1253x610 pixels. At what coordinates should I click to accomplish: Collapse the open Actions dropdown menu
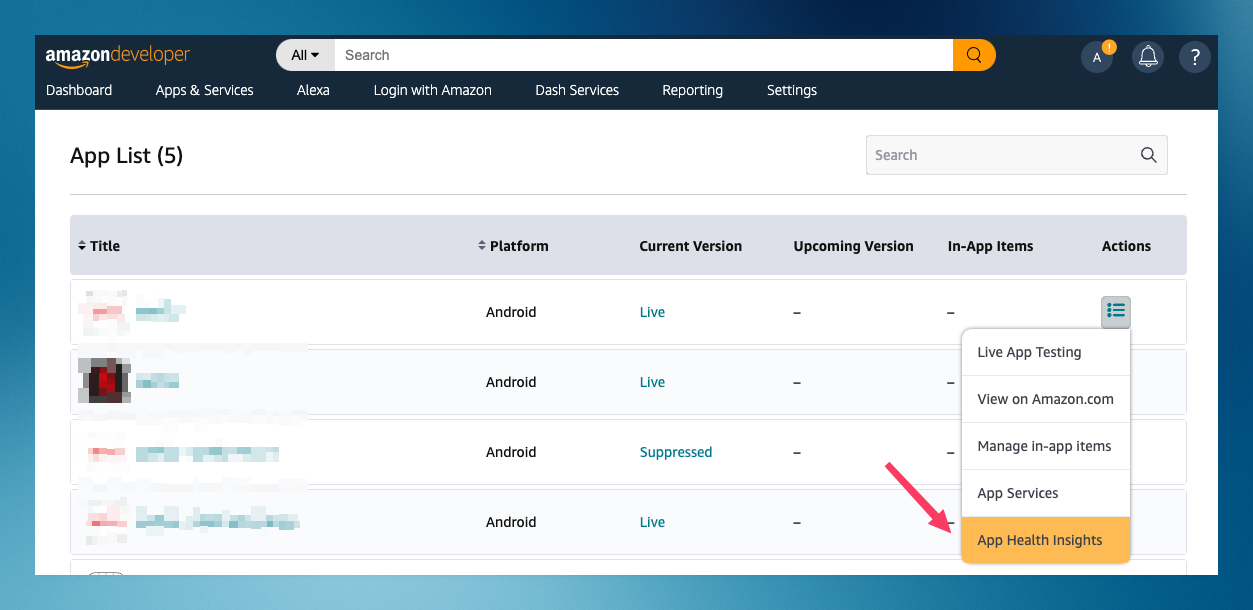(1115, 312)
